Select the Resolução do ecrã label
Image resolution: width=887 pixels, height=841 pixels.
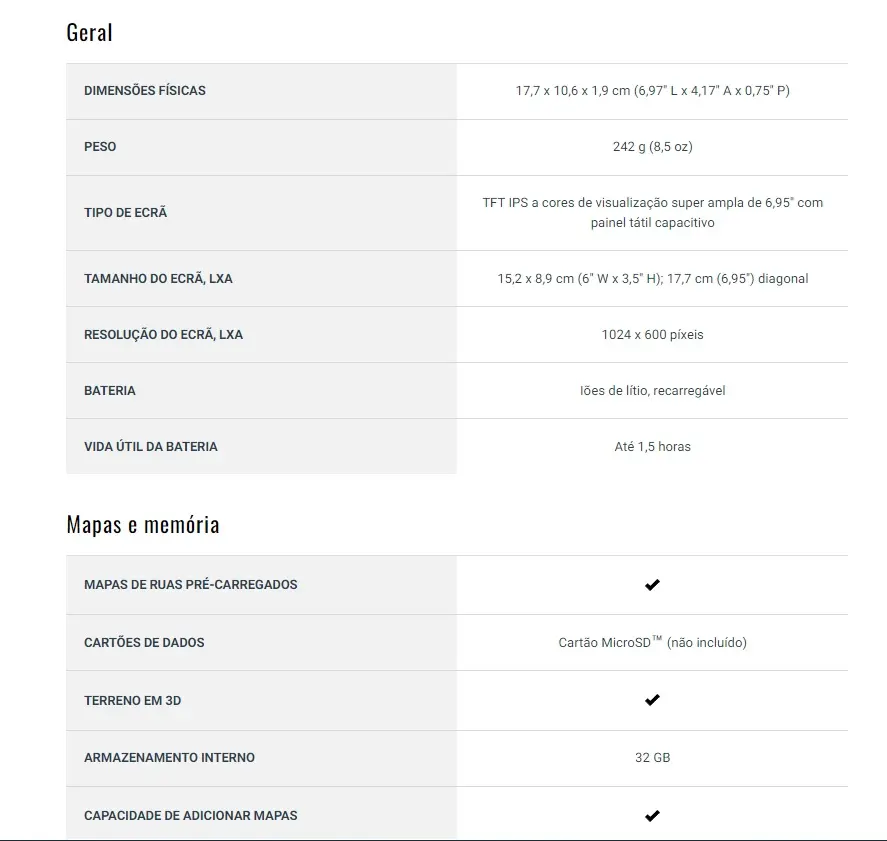(x=163, y=335)
